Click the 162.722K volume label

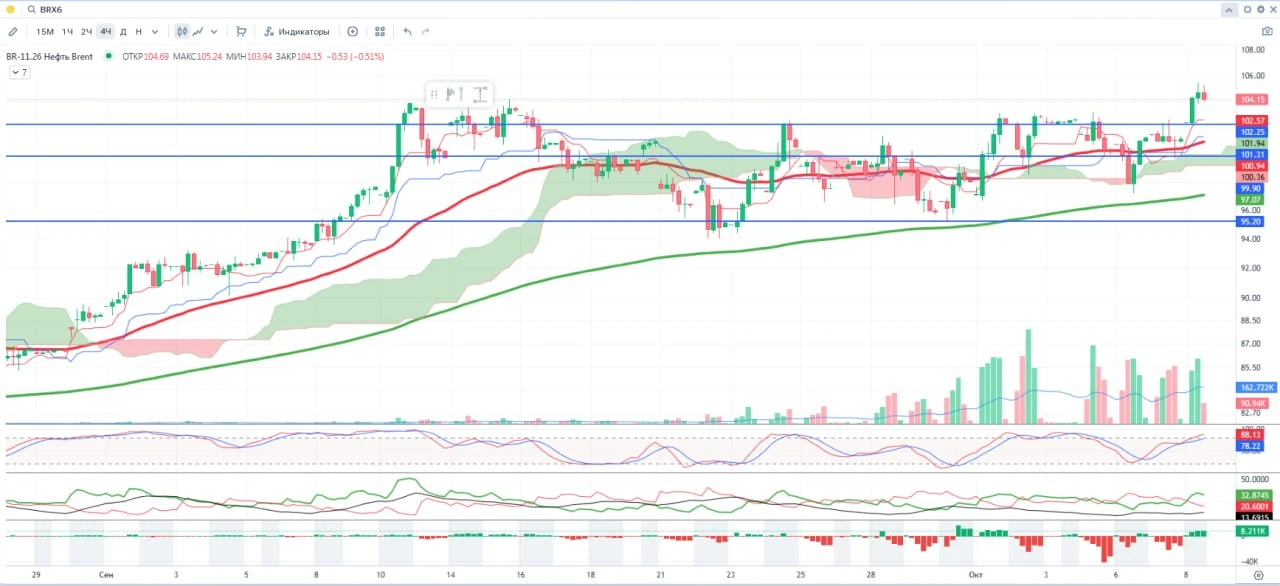[1254, 387]
